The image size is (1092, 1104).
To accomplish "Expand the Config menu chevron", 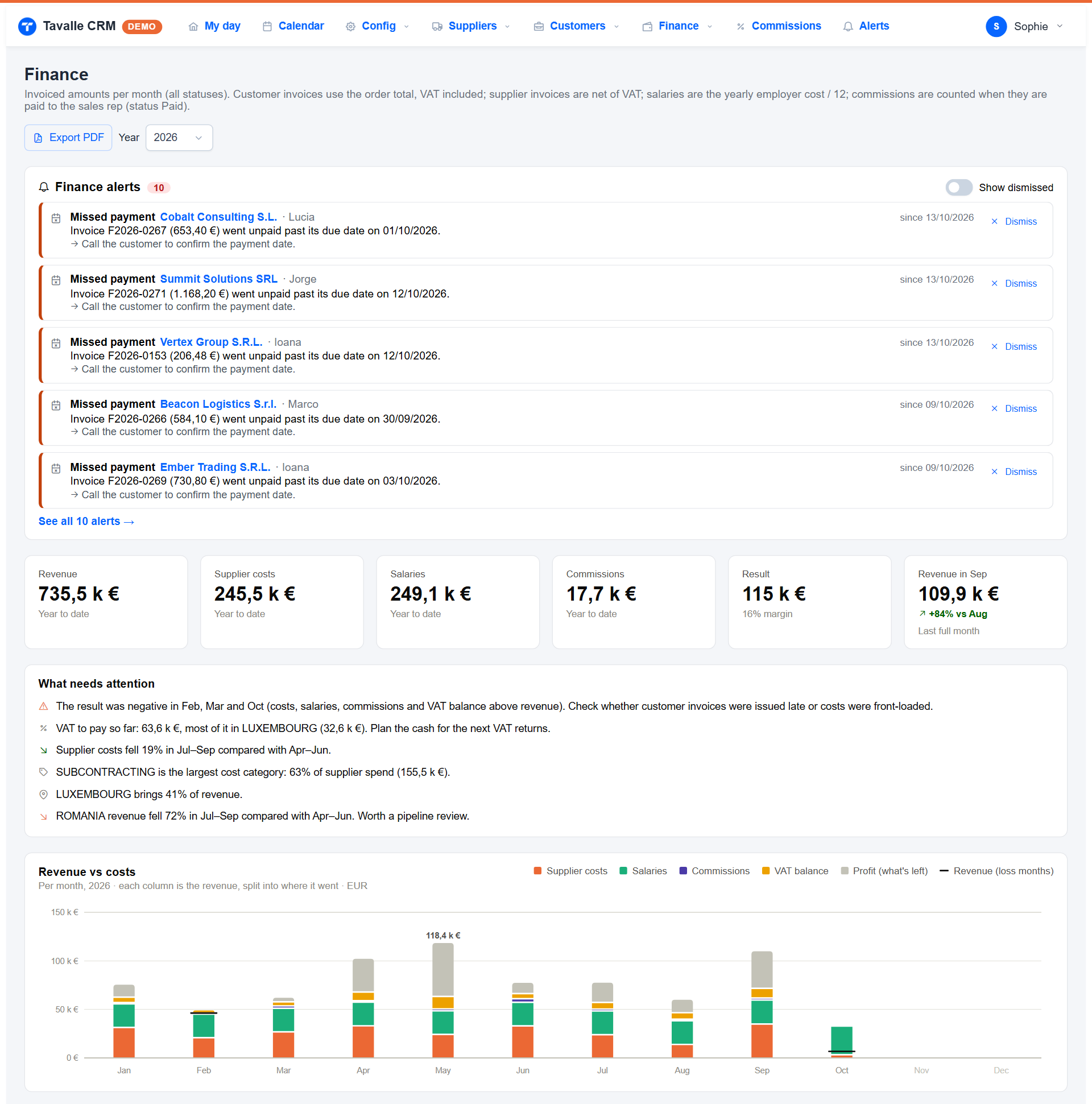I will click(x=406, y=27).
